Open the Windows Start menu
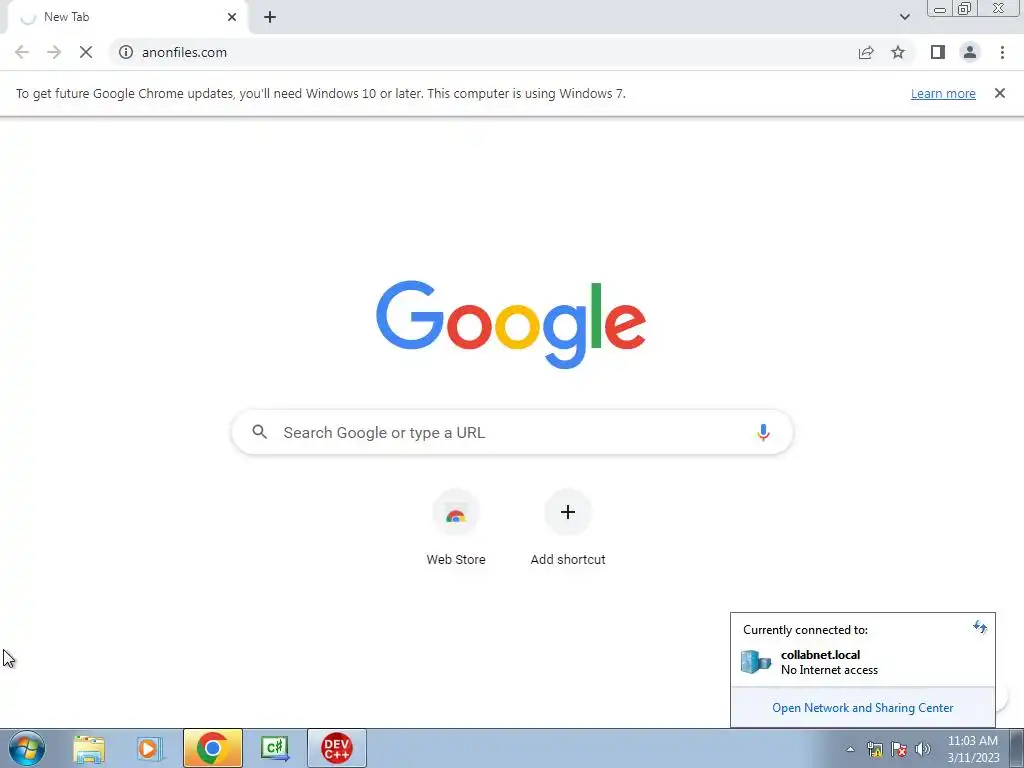Image resolution: width=1024 pixels, height=768 pixels. 27,748
